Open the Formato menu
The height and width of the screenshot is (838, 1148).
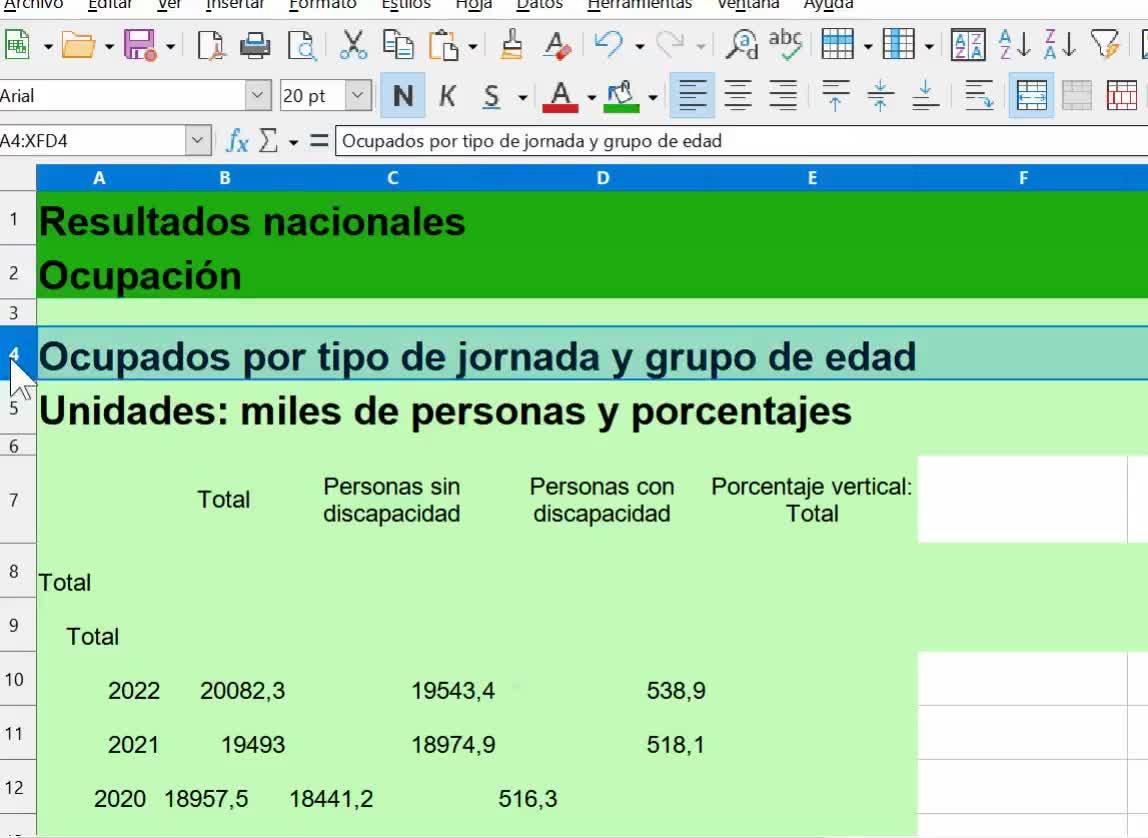(323, 4)
